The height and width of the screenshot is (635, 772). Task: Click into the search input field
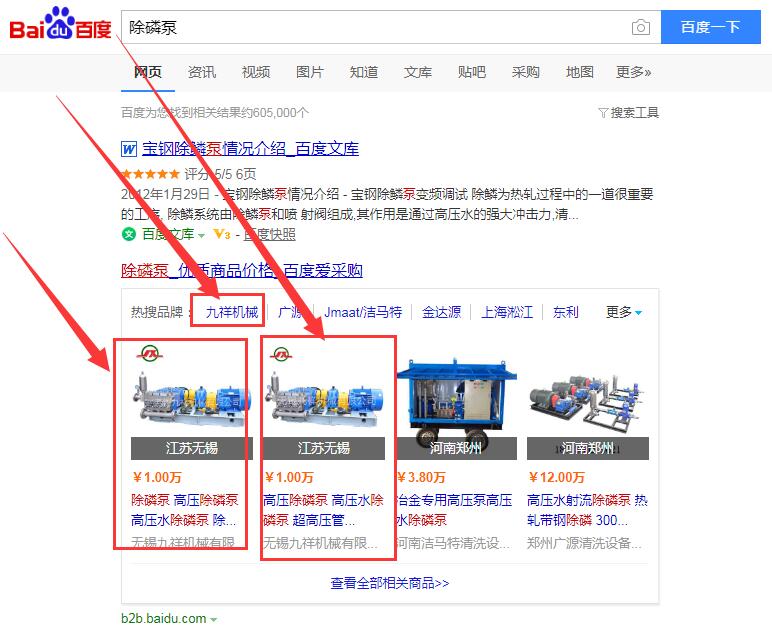(376, 27)
